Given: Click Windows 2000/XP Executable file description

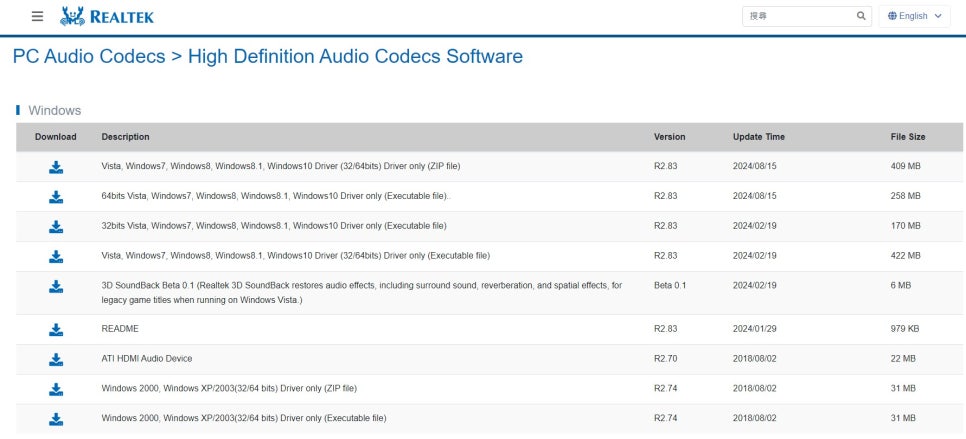Looking at the screenshot, I should (x=244, y=418).
